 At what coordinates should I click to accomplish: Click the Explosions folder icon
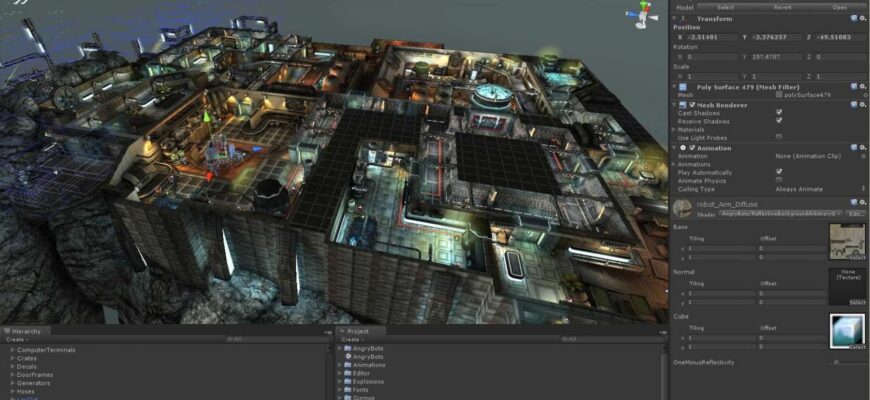[348, 382]
